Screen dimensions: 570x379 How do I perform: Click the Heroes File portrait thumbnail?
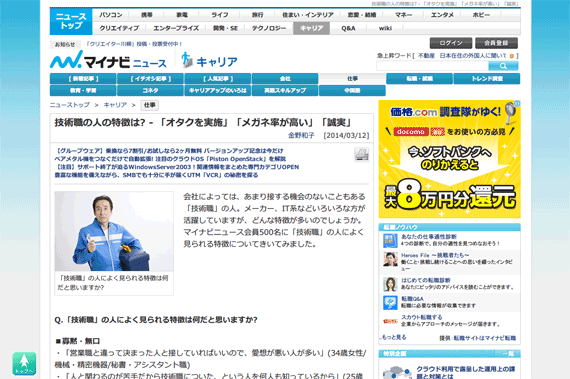[390, 259]
